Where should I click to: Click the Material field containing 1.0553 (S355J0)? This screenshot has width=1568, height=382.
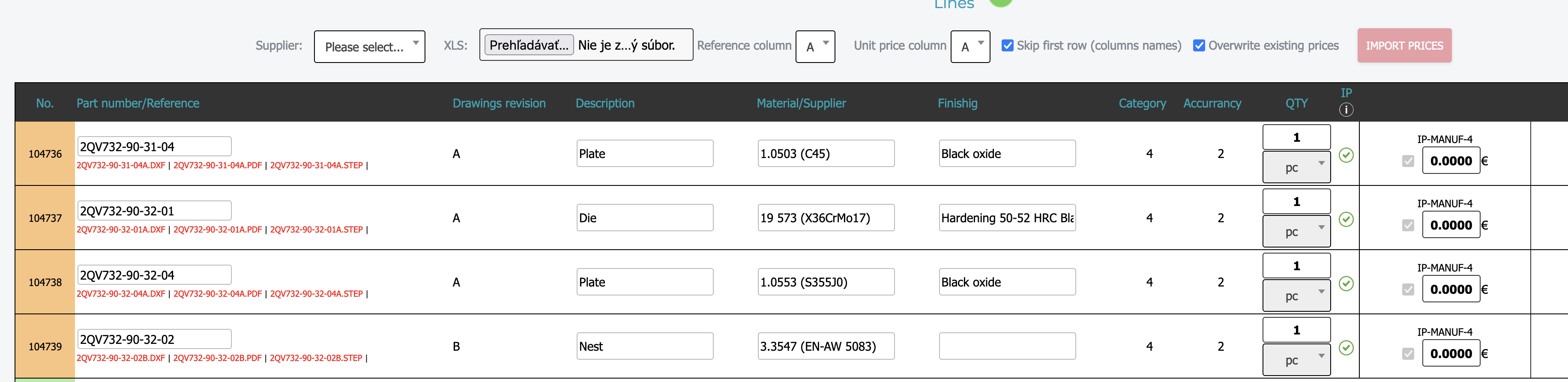pos(826,282)
